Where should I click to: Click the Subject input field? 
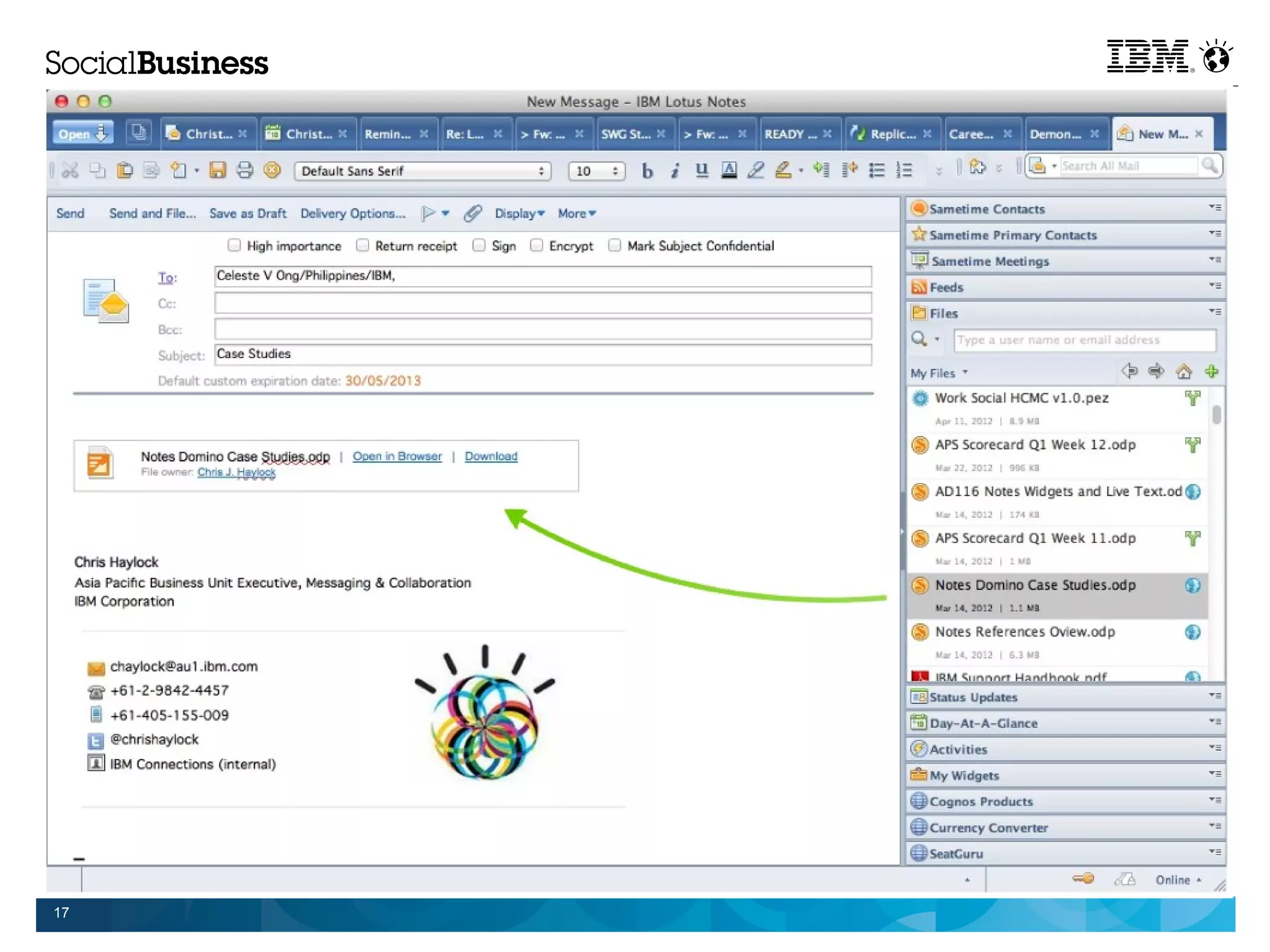(543, 354)
